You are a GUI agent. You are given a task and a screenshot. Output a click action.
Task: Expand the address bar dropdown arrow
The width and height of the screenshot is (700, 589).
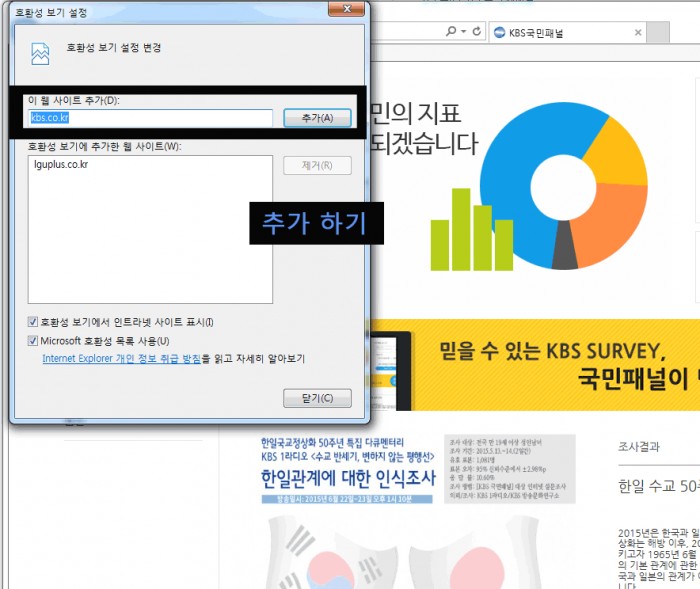pyautogui.click(x=464, y=31)
